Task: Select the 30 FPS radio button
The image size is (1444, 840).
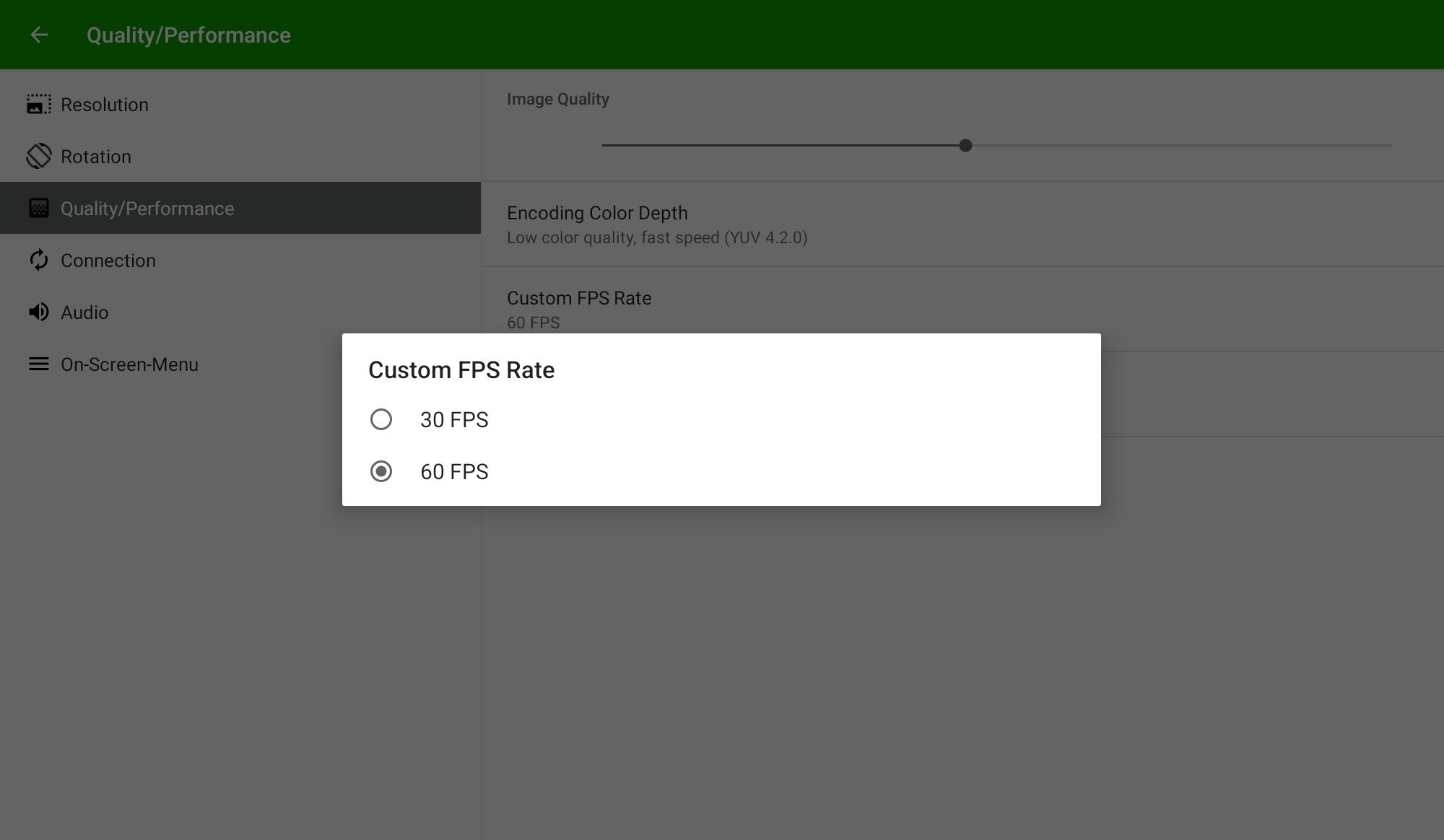Action: pyautogui.click(x=381, y=419)
